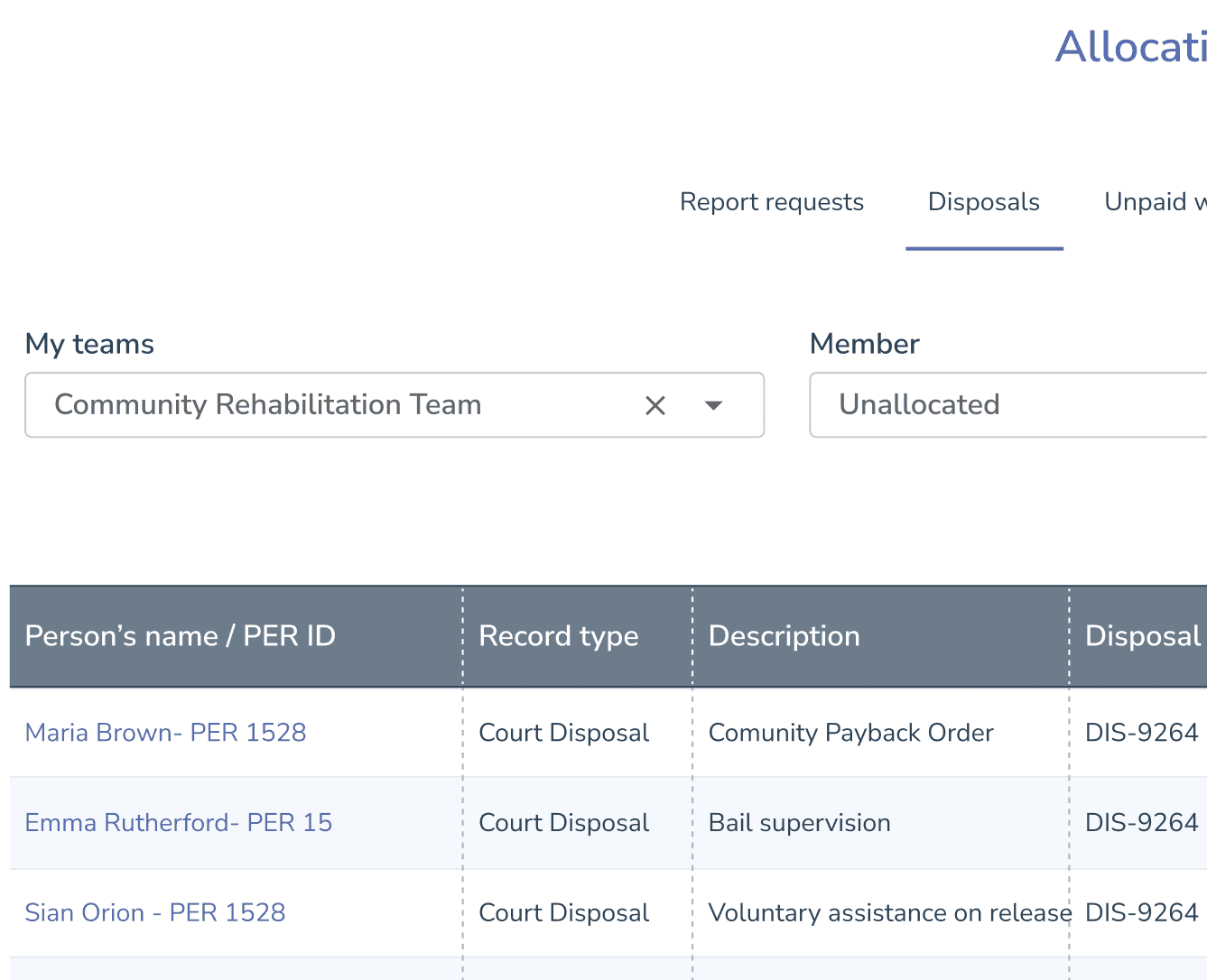Switch to the Report requests tab
This screenshot has width=1207, height=980.
tap(771, 202)
